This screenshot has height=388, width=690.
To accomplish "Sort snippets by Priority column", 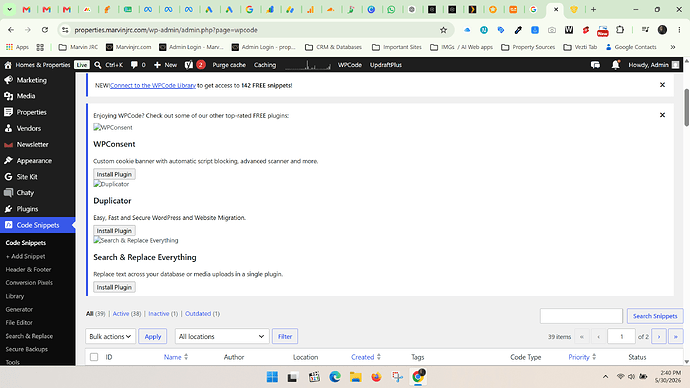I will point(582,357).
